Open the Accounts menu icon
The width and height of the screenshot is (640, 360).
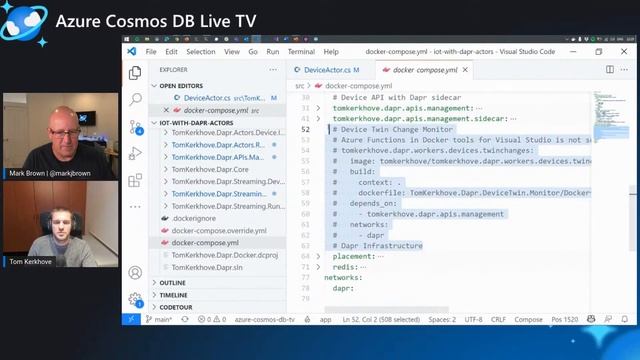(x=135, y=272)
